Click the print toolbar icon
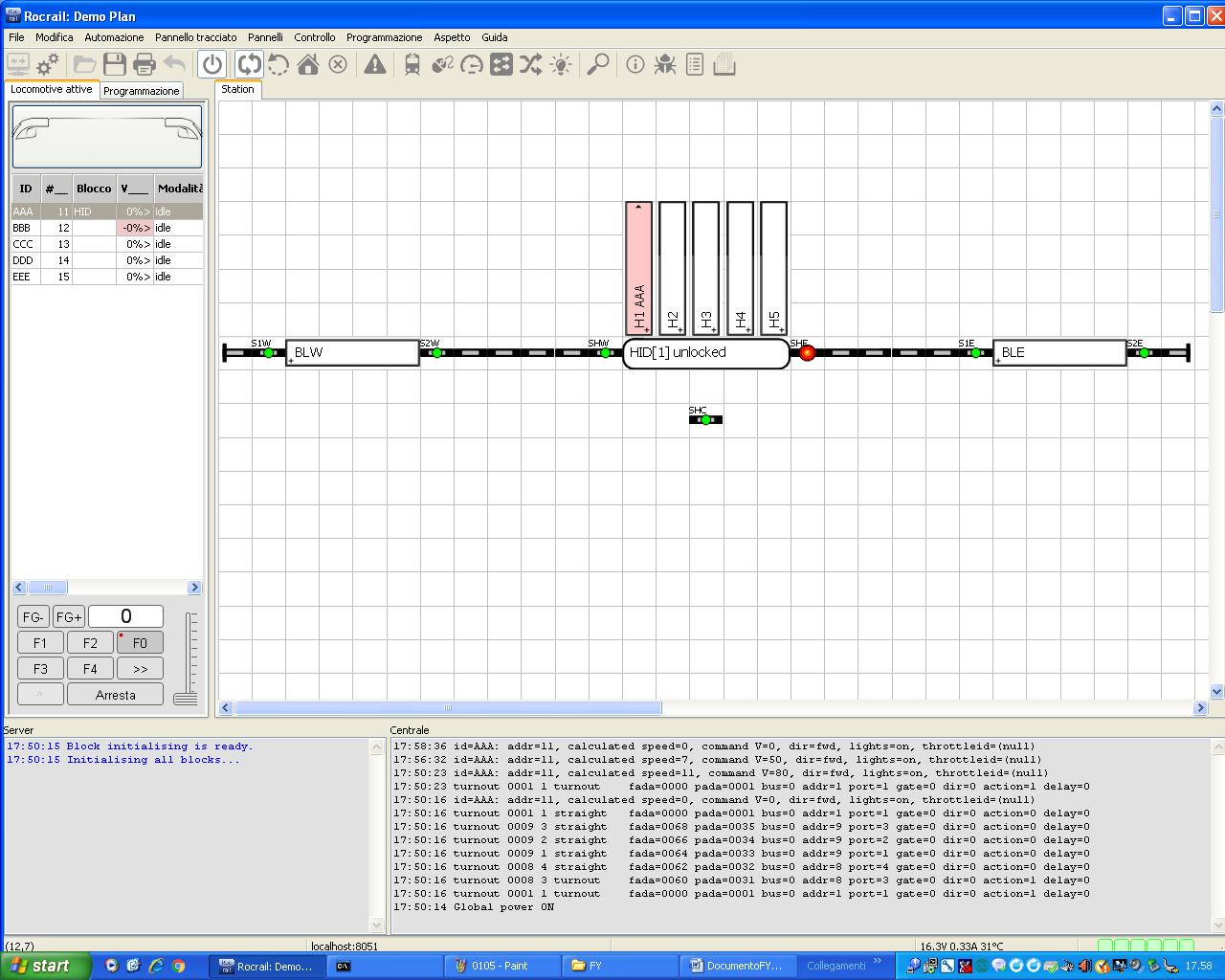The image size is (1225, 980). point(145,64)
